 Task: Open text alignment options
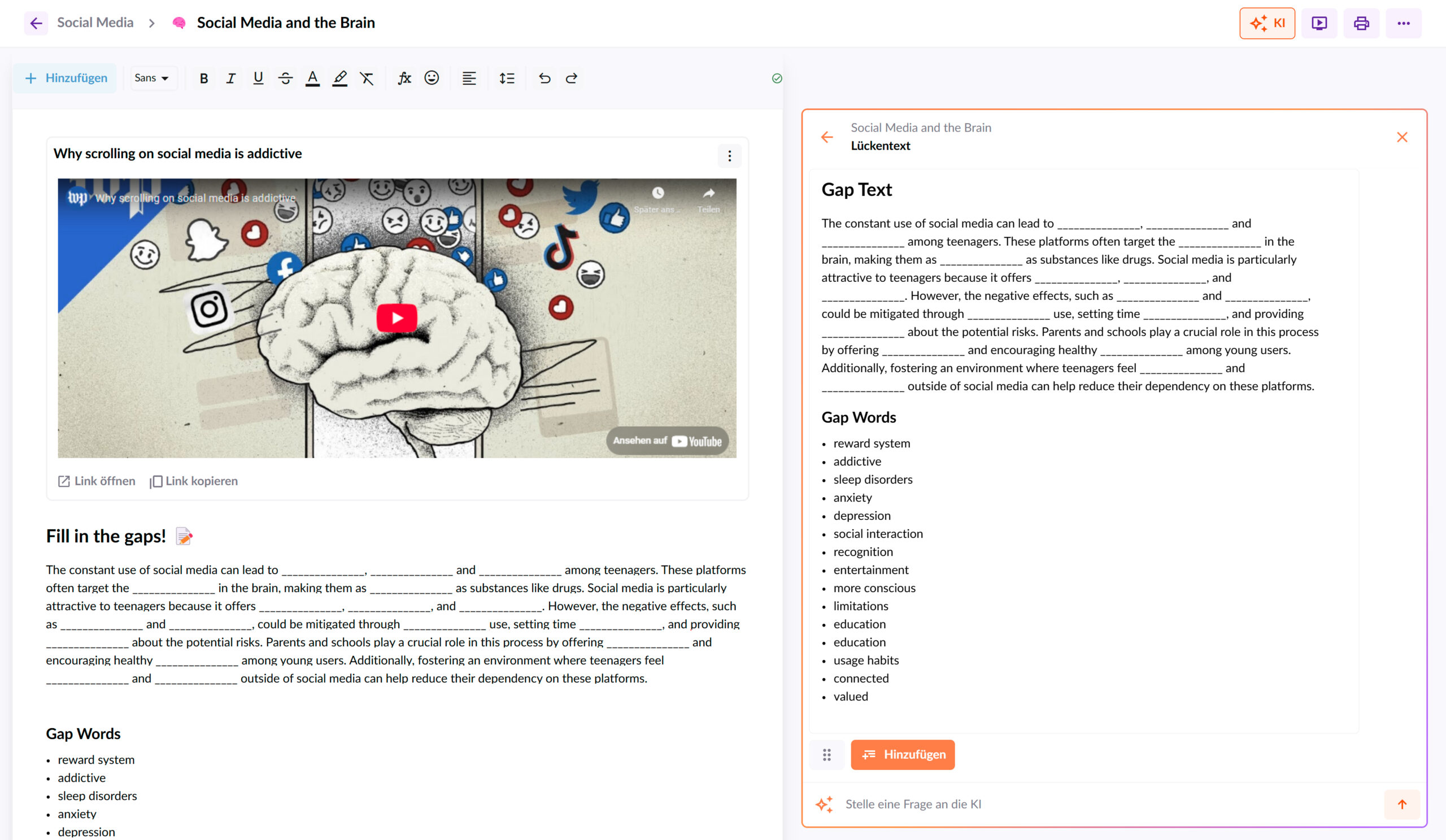point(469,78)
